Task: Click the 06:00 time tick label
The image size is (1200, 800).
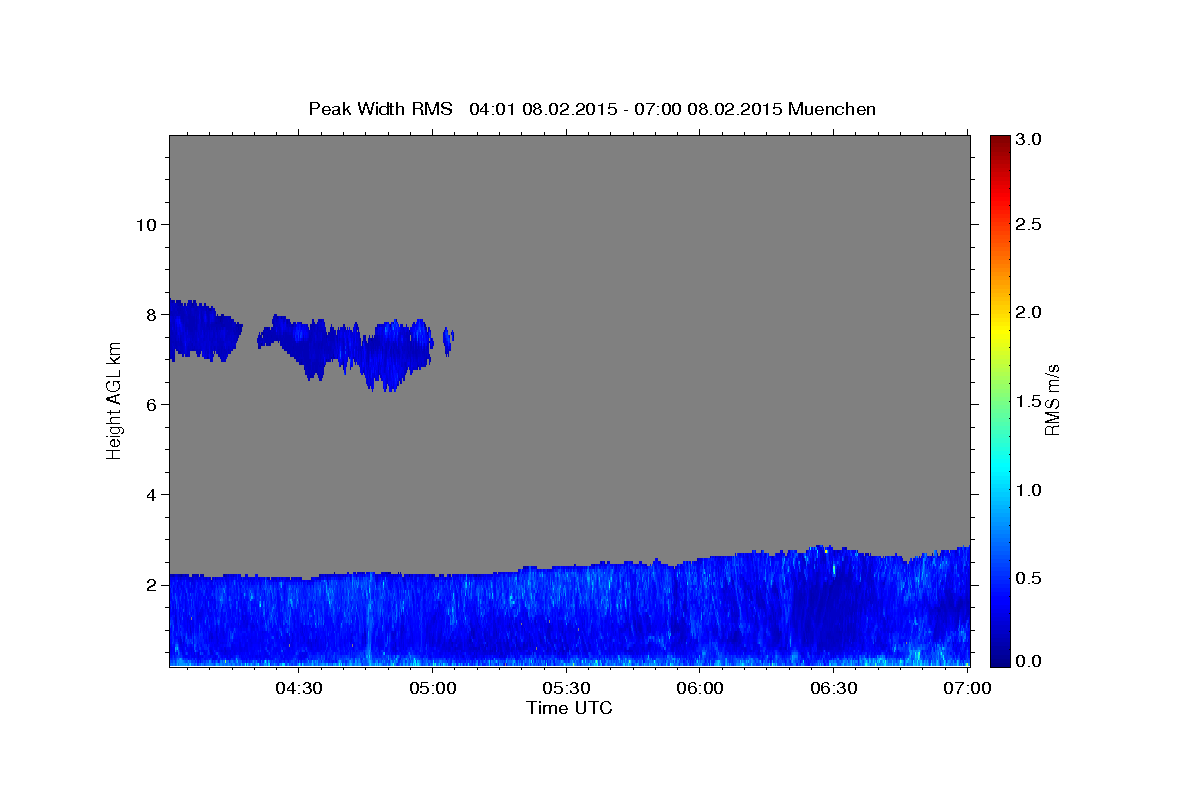Action: click(700, 688)
